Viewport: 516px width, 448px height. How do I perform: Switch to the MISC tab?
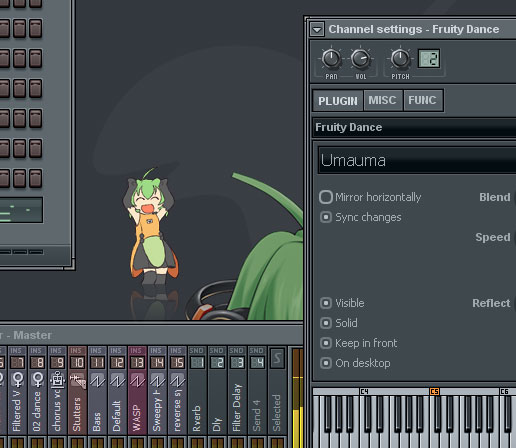point(382,100)
